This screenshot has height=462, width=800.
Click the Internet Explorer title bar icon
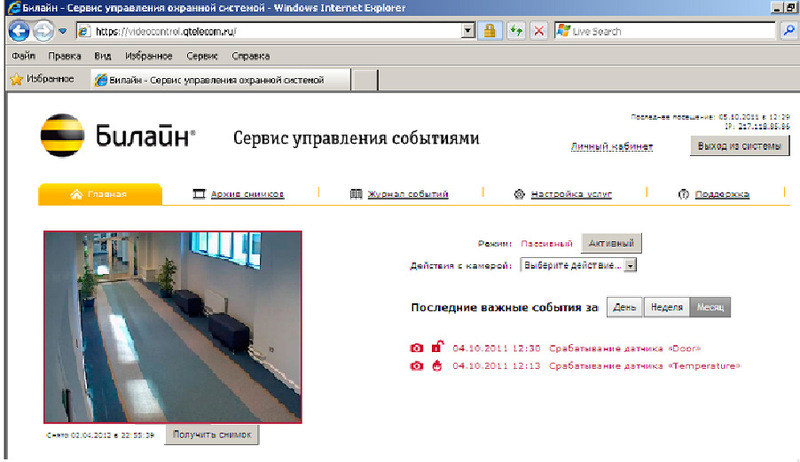[14, 8]
